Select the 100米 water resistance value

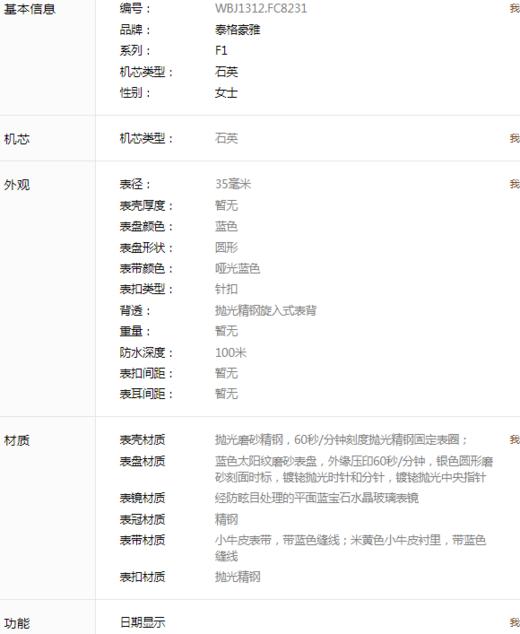click(x=230, y=353)
